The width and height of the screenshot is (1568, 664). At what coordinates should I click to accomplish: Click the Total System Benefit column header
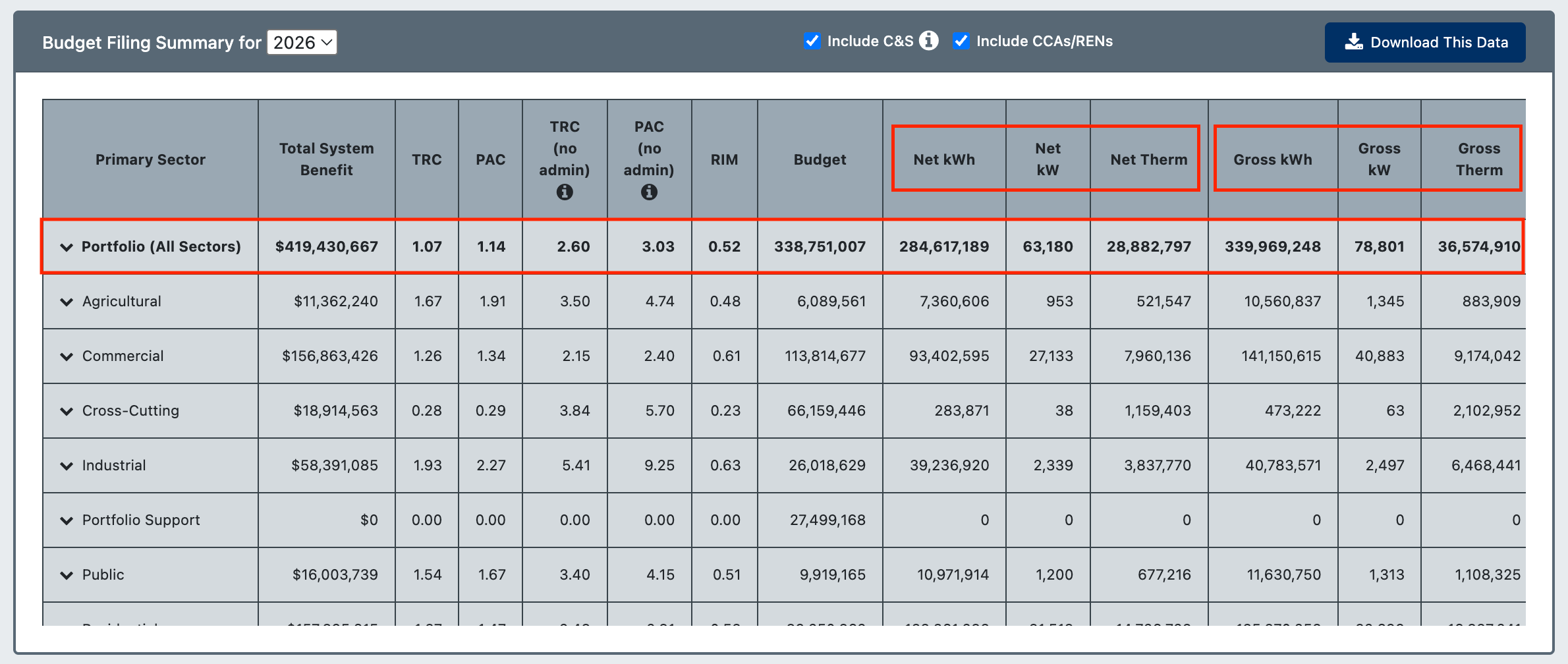point(327,159)
